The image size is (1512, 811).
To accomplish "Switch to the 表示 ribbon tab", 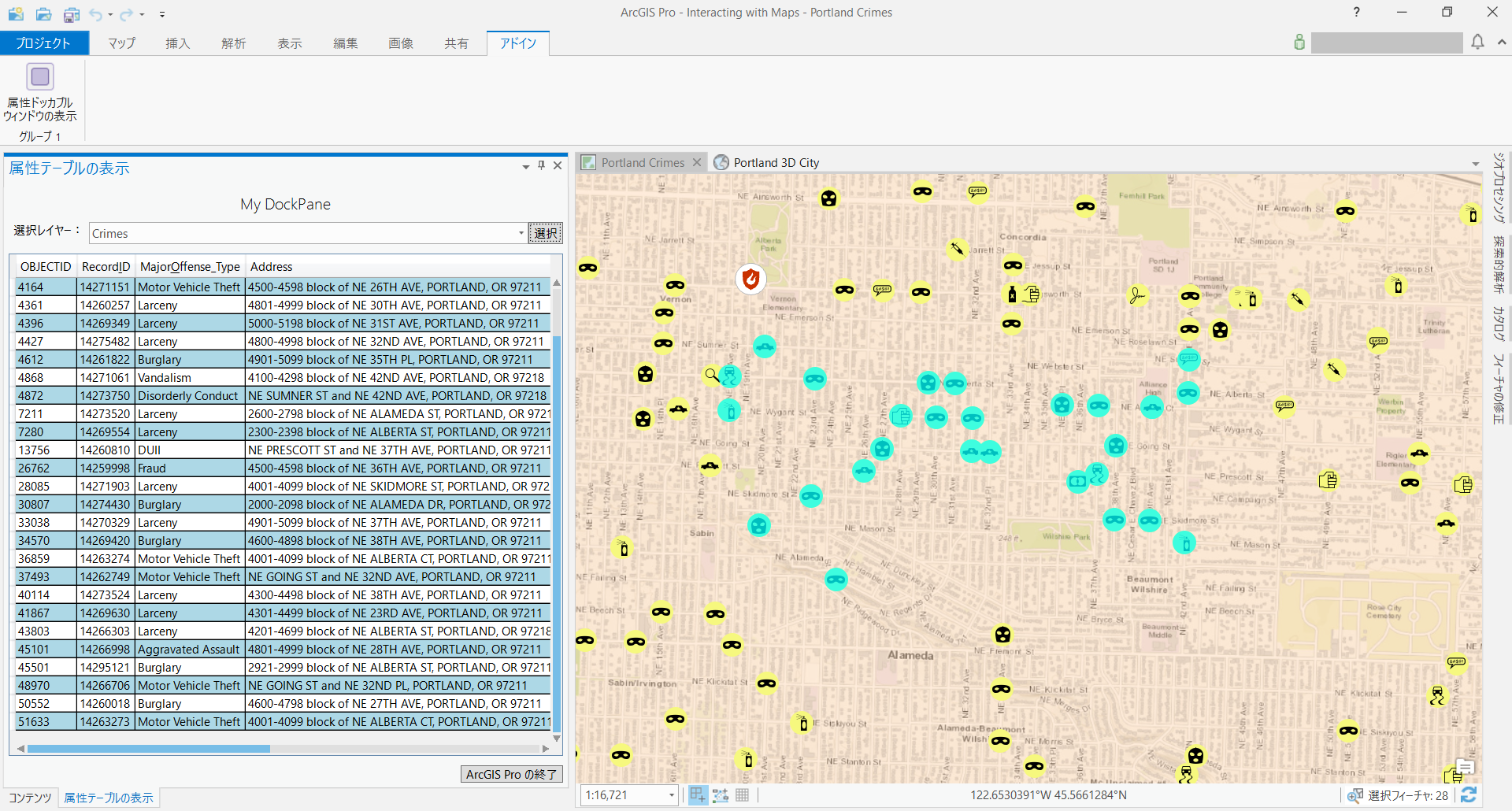I will (x=290, y=43).
